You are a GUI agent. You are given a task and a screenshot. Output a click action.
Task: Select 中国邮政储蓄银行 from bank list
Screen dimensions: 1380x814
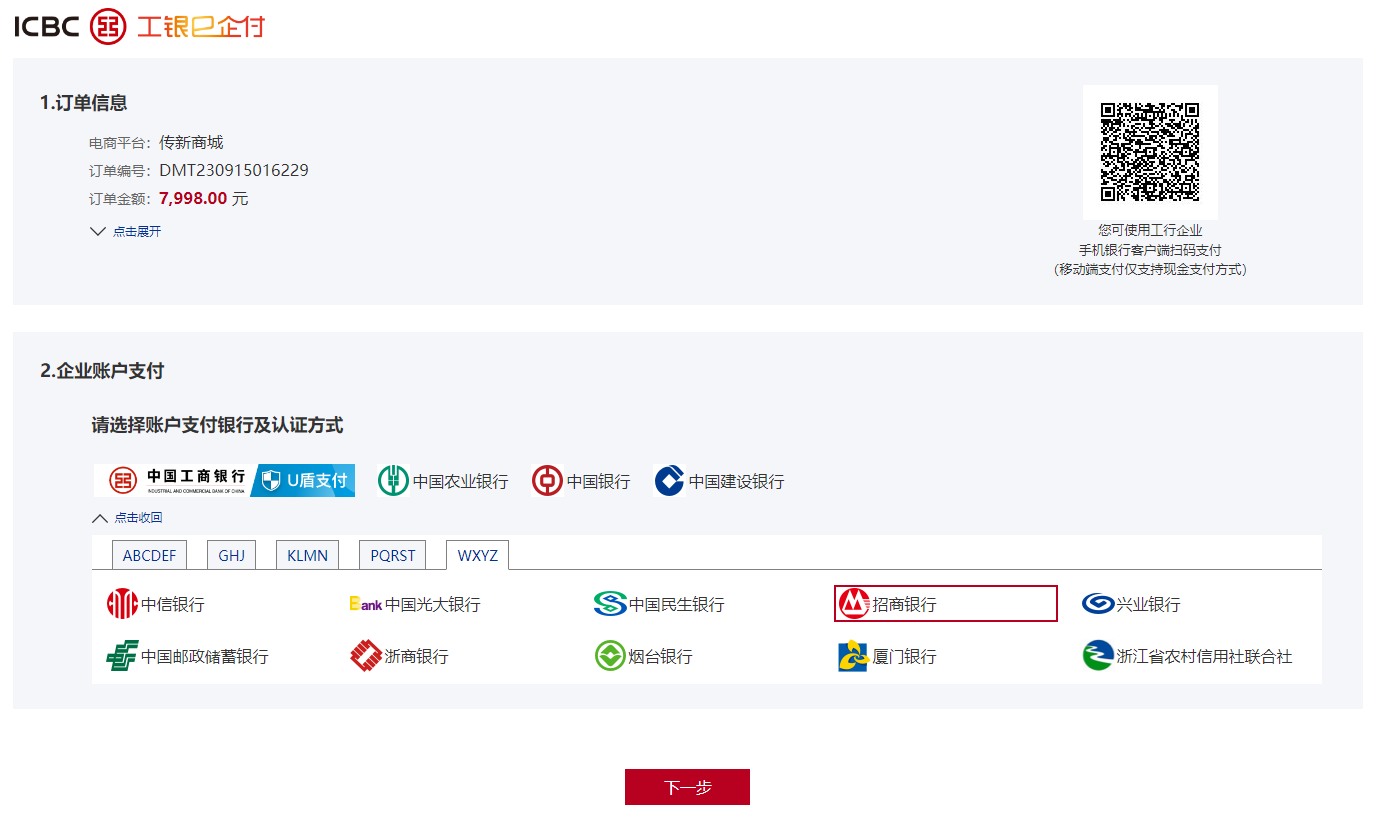[x=187, y=656]
